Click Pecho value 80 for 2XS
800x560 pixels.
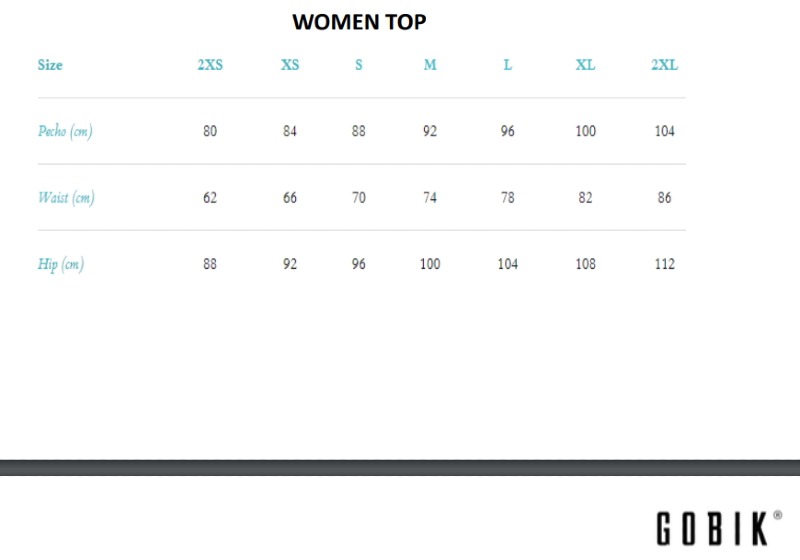click(x=210, y=131)
